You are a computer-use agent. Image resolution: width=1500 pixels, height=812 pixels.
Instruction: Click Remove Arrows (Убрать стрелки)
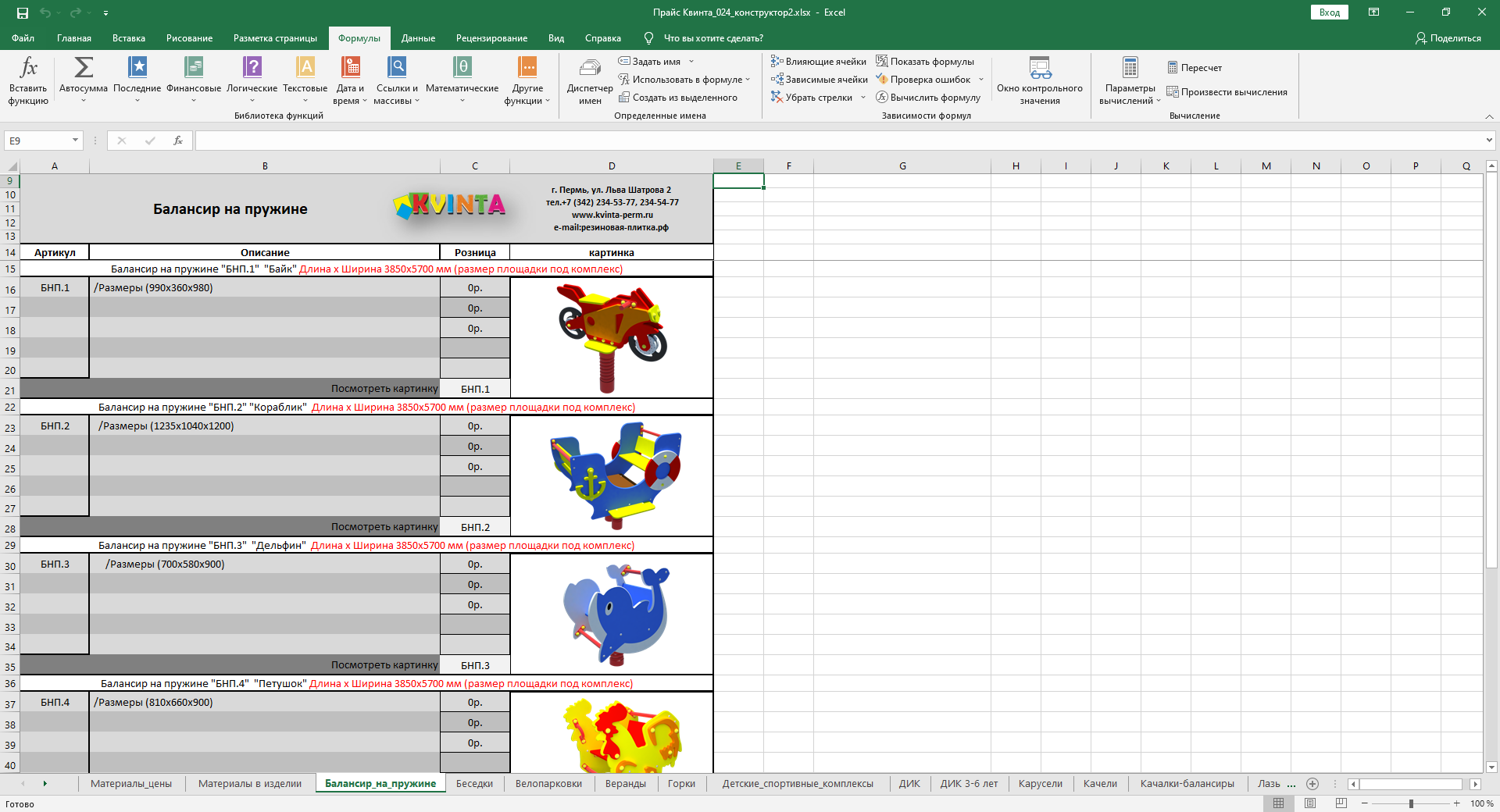[812, 98]
